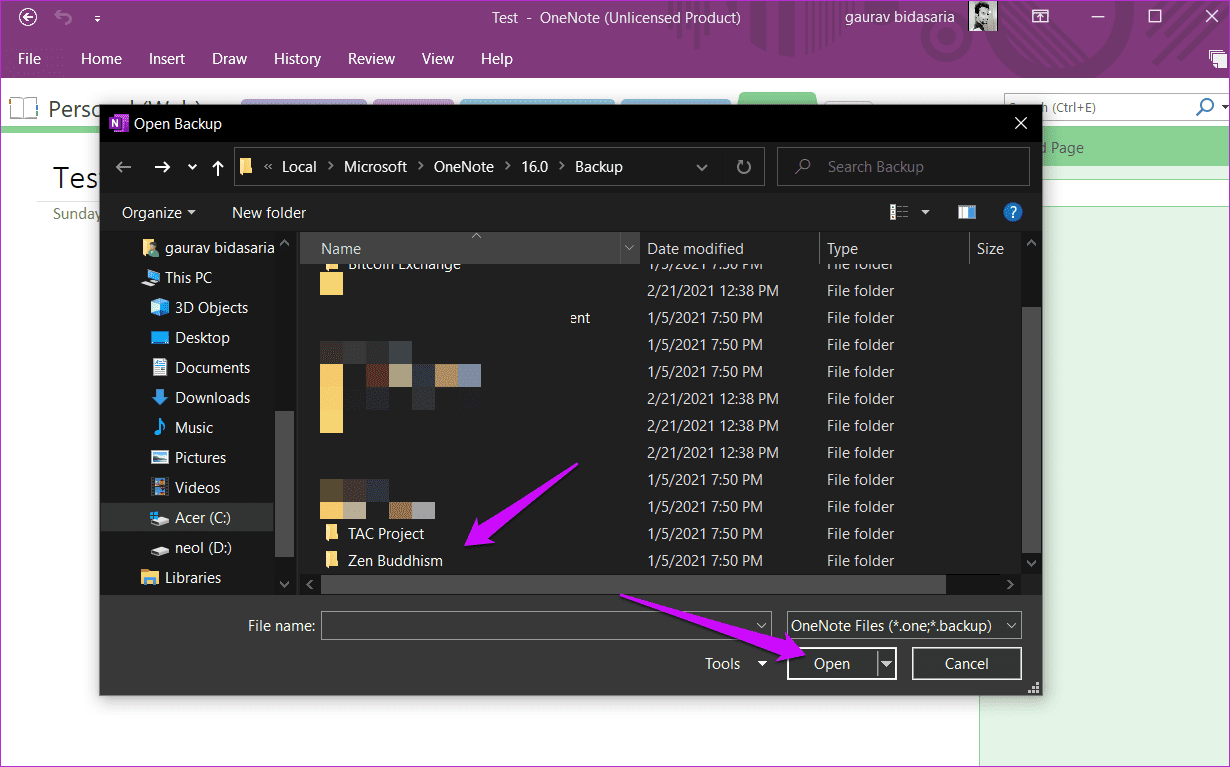Image resolution: width=1230 pixels, height=767 pixels.
Task: Open Downloads in the navigation pane
Action: [x=200, y=397]
